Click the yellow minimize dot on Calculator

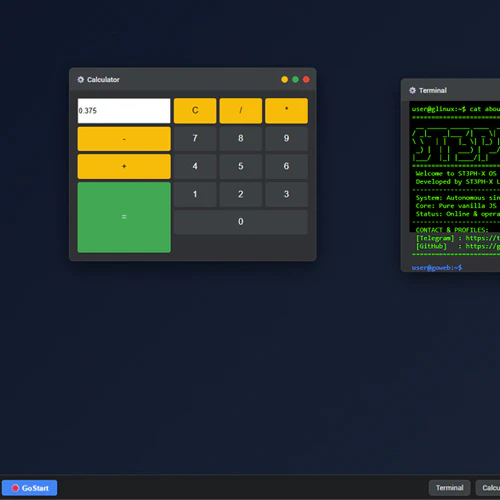pyautogui.click(x=284, y=79)
